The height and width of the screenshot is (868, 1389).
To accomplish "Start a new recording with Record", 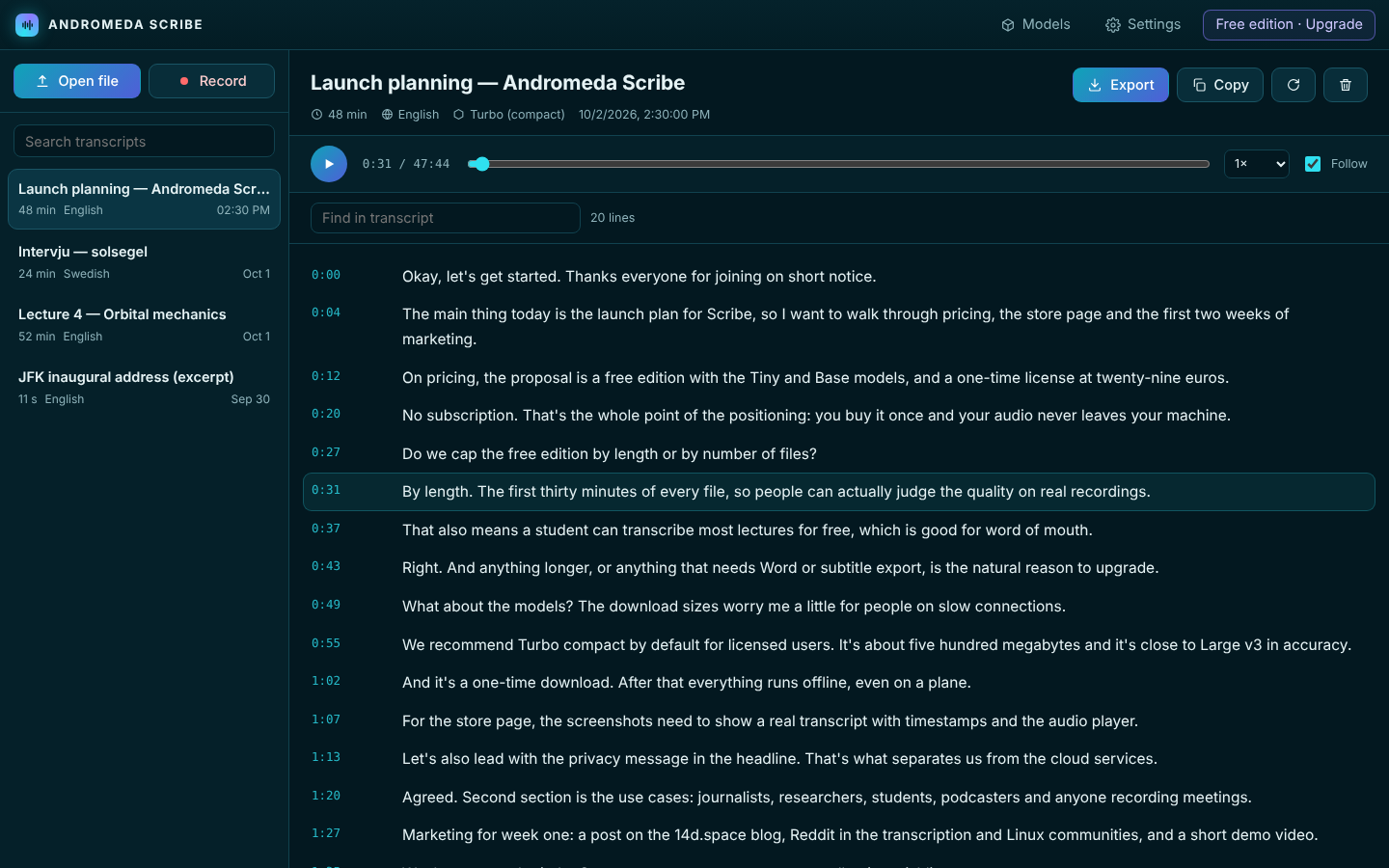I will [211, 81].
